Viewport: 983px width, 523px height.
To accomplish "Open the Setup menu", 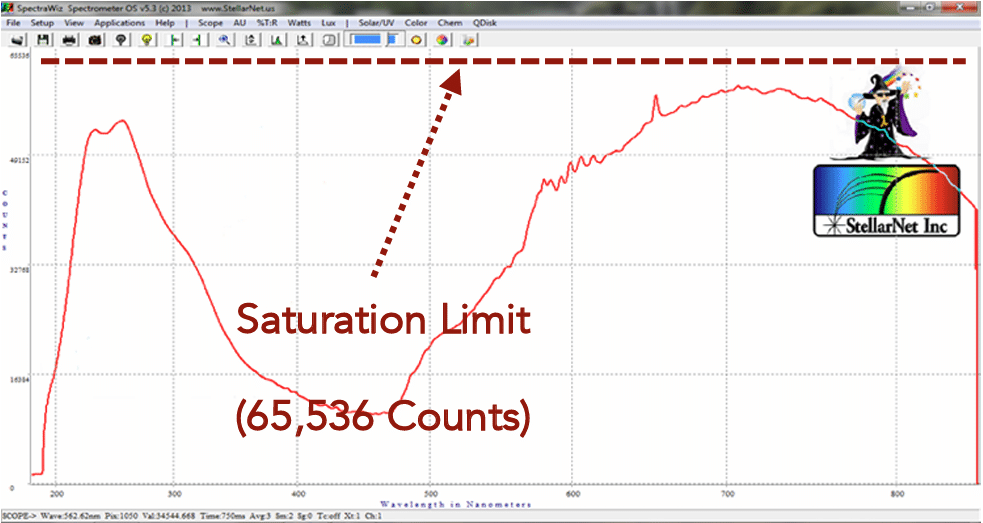I will 43,23.
